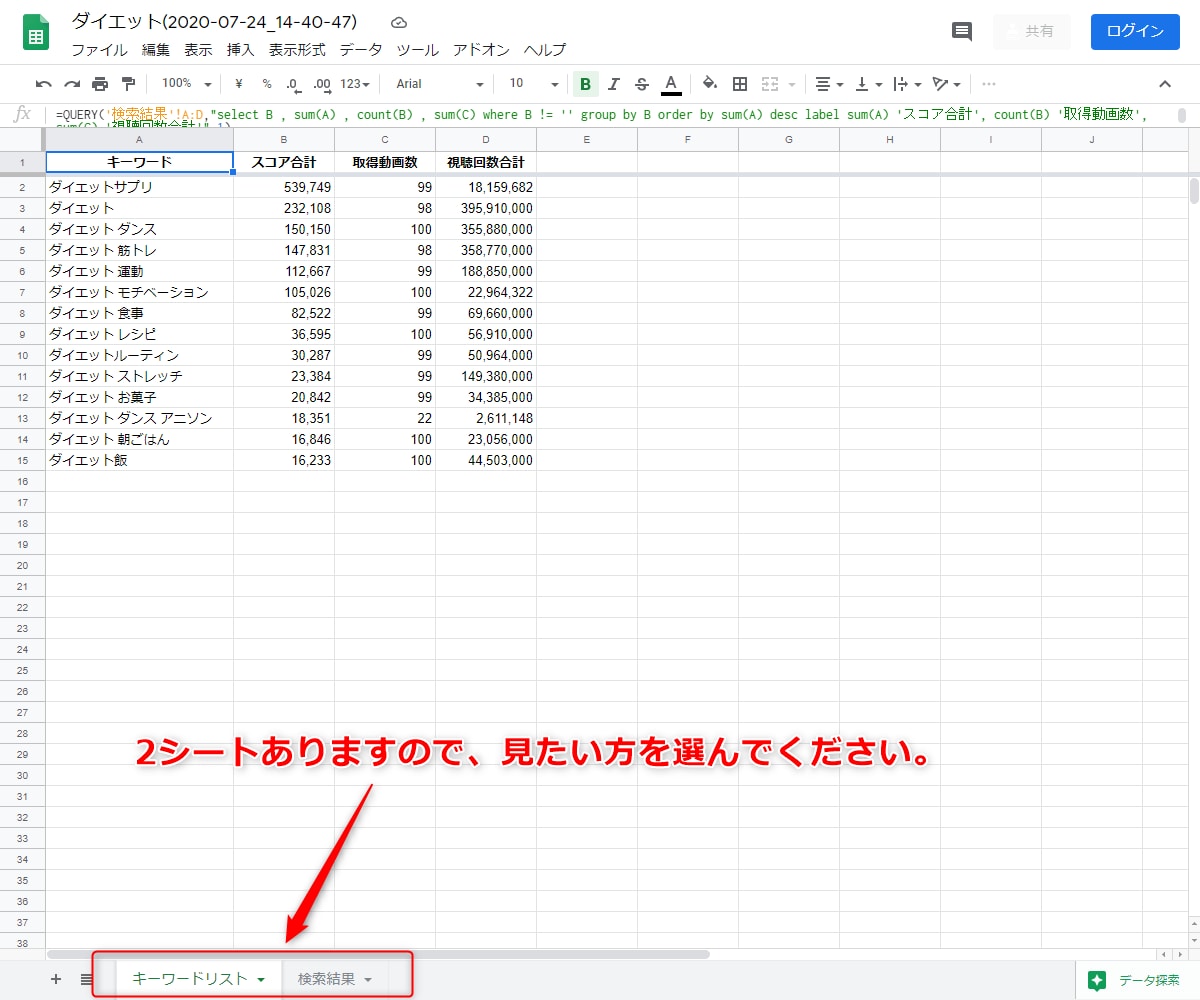1200x1000 pixels.
Task: Click the 共有 share button
Action: coord(1031,31)
